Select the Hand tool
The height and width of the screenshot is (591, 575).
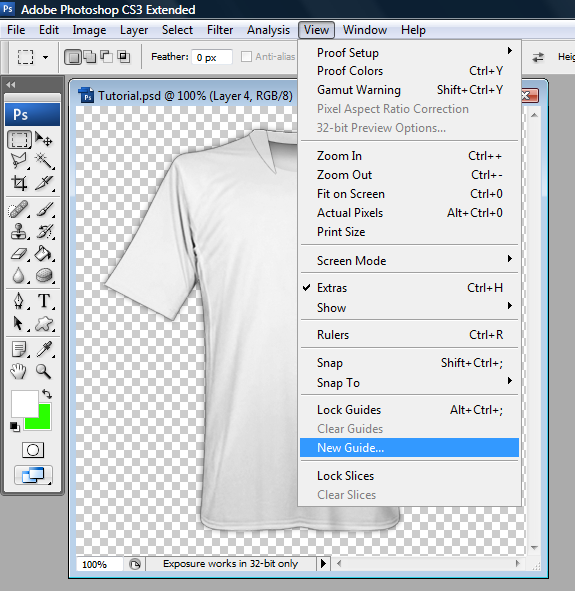(x=18, y=372)
